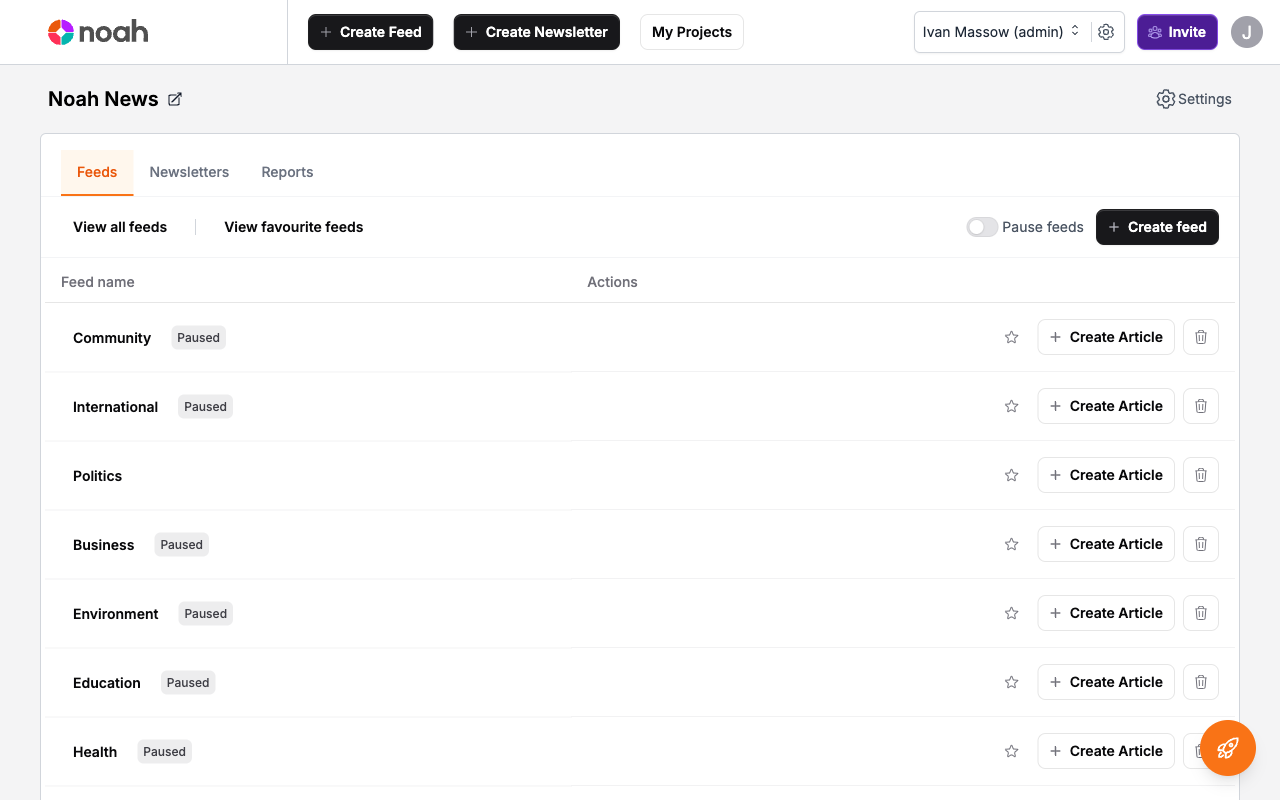The height and width of the screenshot is (800, 1280).
Task: Open the Reports tab
Action: tap(287, 172)
